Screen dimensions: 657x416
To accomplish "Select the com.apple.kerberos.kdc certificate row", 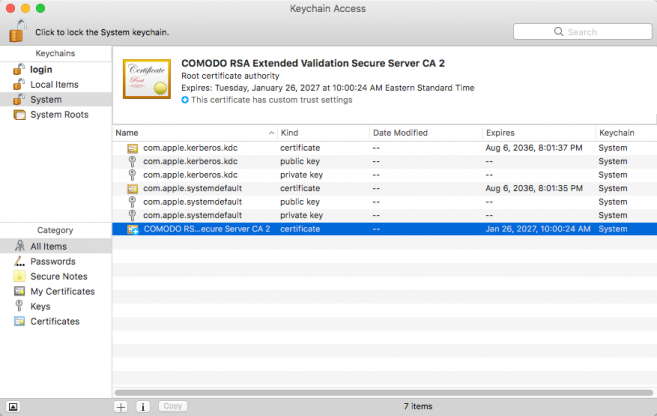I will click(x=384, y=148).
